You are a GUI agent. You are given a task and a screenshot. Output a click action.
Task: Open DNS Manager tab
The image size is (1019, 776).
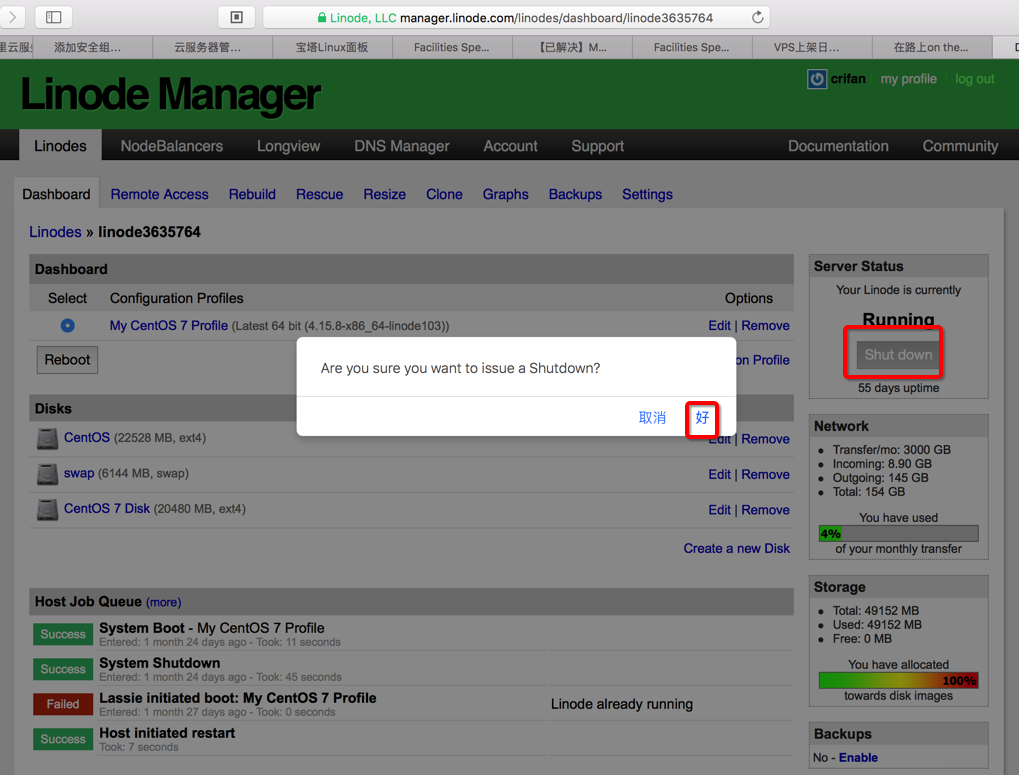click(x=402, y=146)
